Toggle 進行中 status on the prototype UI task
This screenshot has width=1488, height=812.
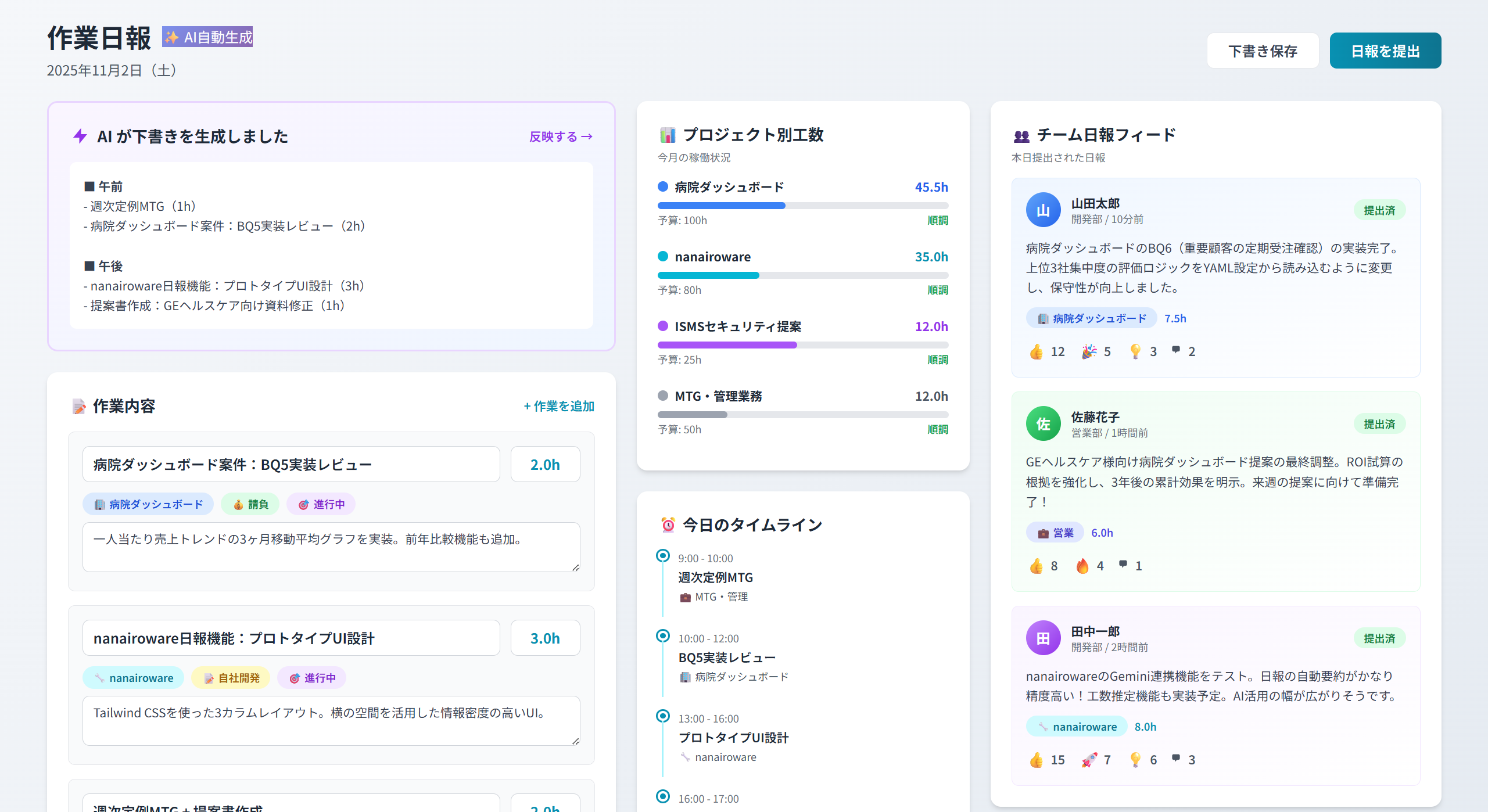click(311, 677)
